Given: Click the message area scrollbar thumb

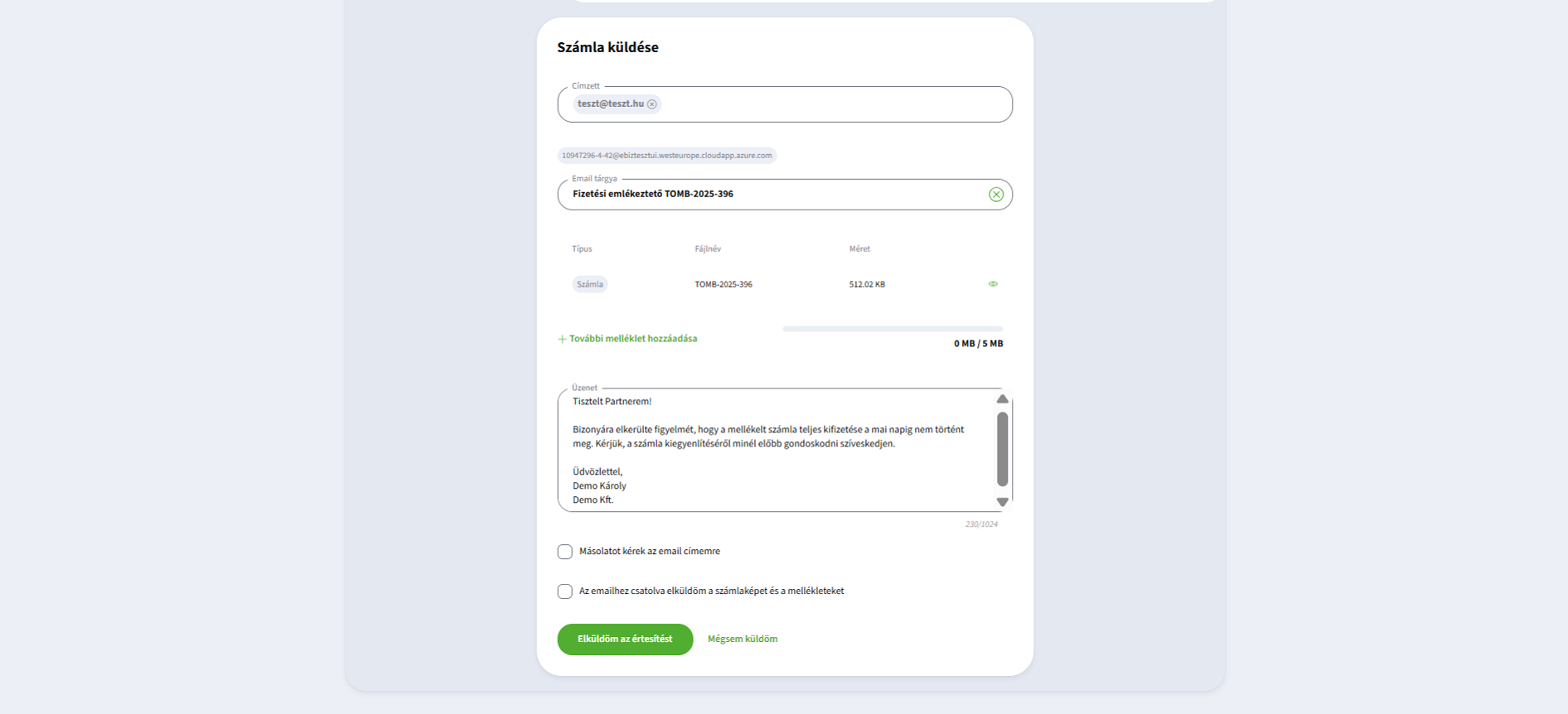Looking at the screenshot, I should click(1002, 449).
